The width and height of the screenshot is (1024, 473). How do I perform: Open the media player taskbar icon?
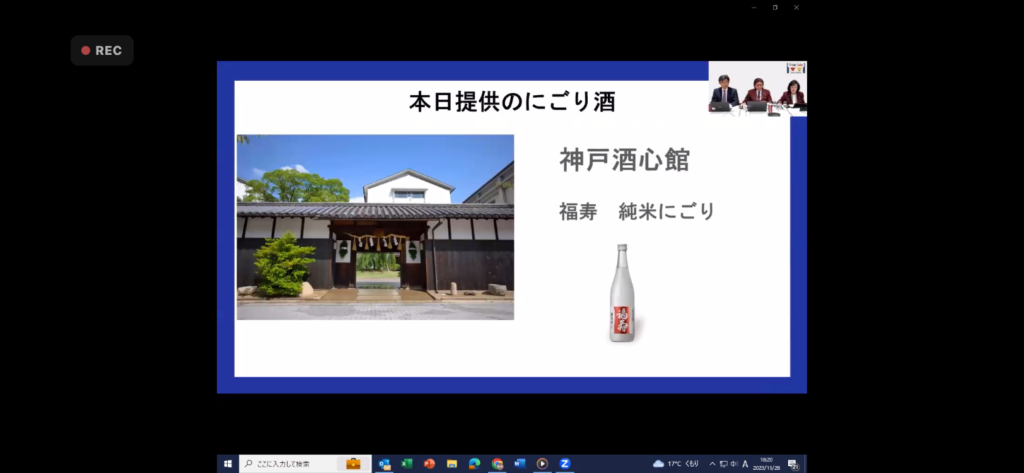click(542, 464)
